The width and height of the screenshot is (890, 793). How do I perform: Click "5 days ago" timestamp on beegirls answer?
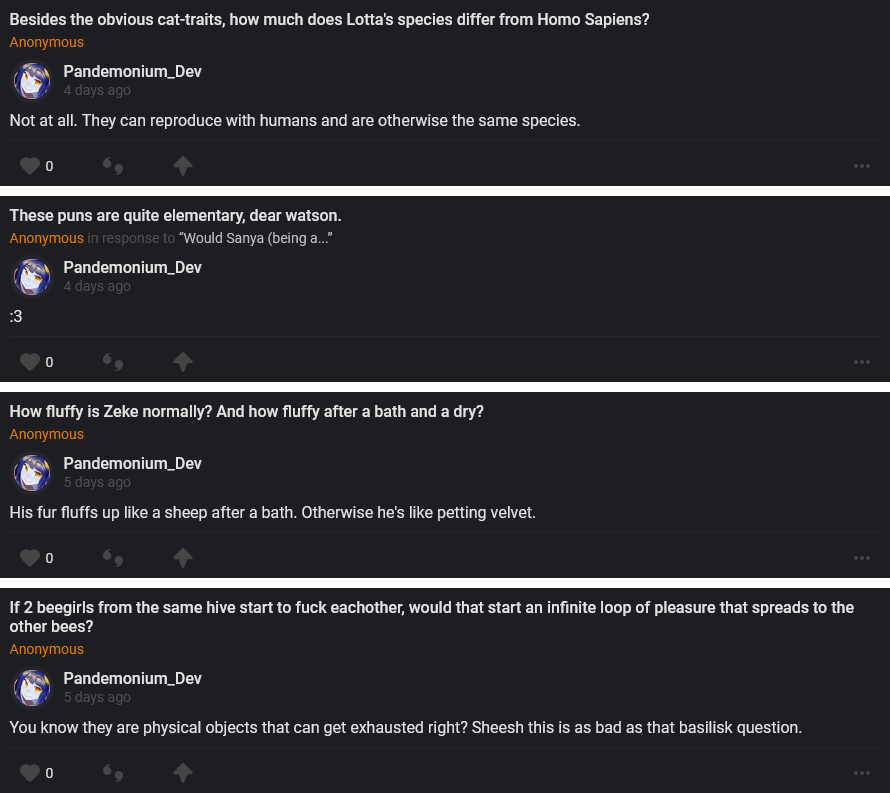tap(97, 698)
